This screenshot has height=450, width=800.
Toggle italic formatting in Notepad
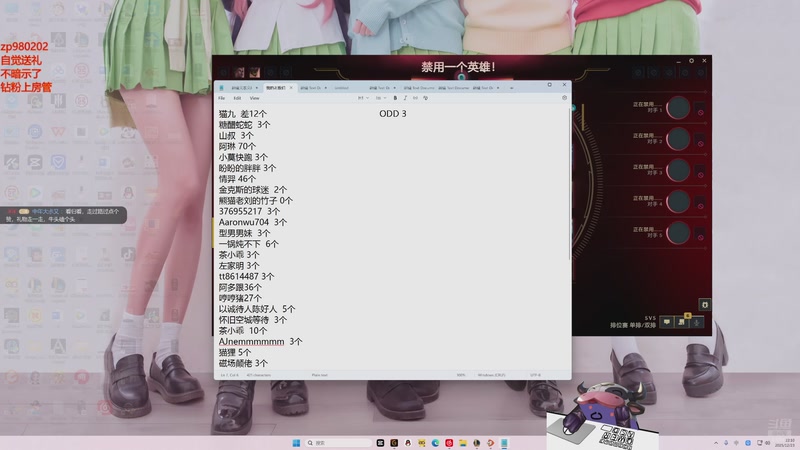[x=405, y=98]
